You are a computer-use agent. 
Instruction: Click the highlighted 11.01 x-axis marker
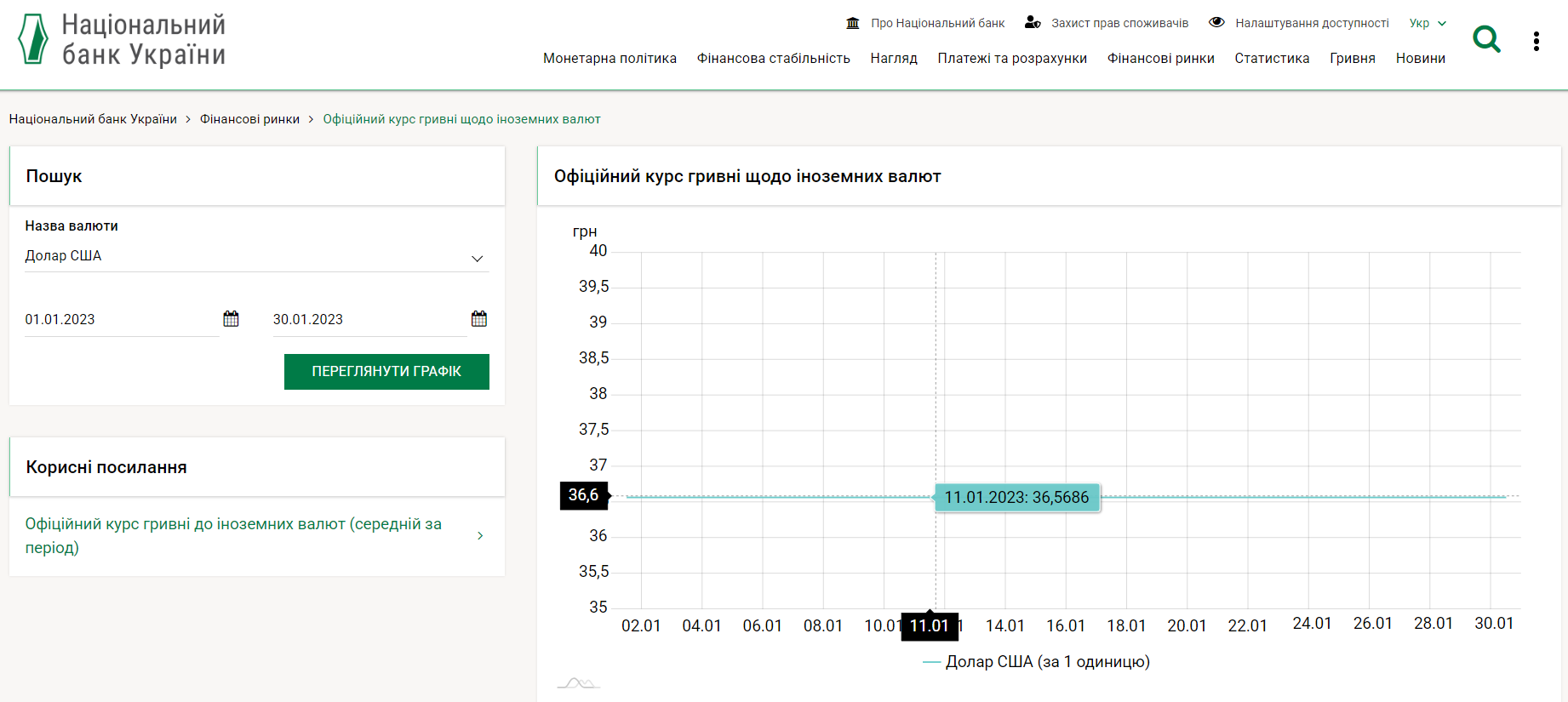(930, 626)
